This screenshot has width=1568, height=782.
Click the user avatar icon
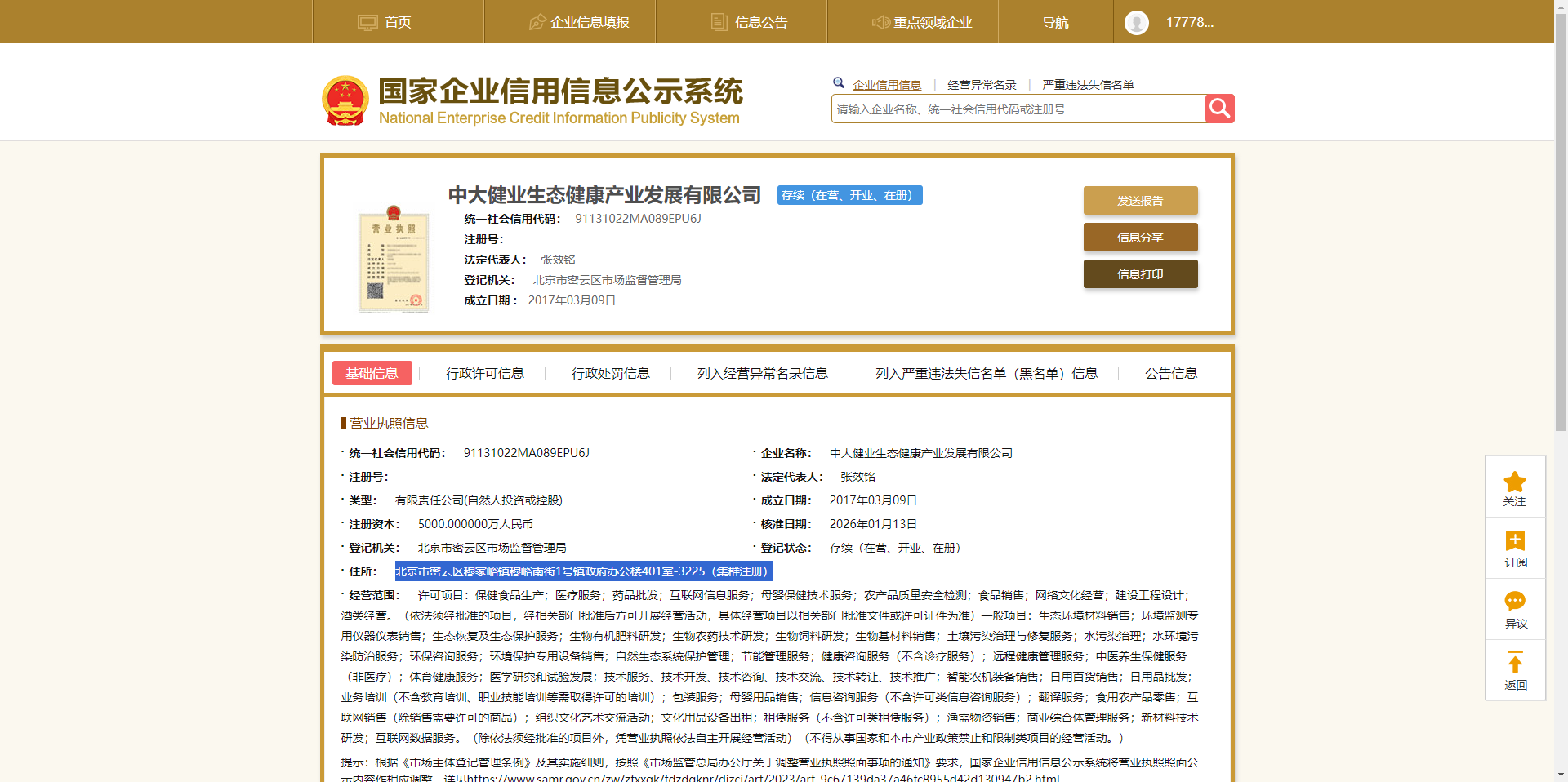pyautogui.click(x=1137, y=22)
